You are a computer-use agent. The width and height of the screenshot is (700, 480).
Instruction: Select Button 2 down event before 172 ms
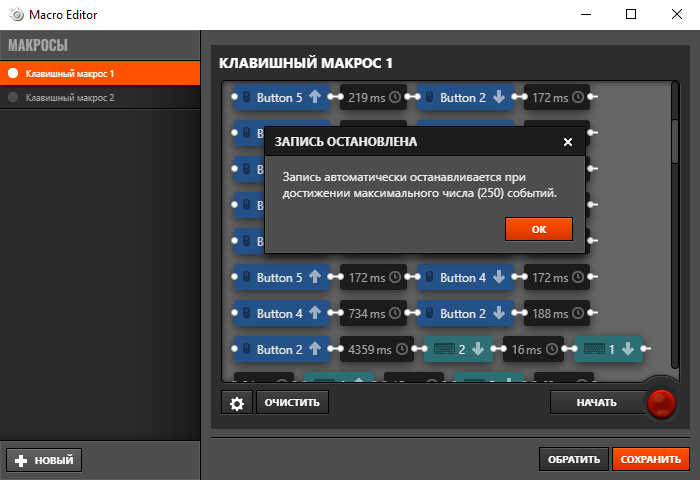pos(465,97)
